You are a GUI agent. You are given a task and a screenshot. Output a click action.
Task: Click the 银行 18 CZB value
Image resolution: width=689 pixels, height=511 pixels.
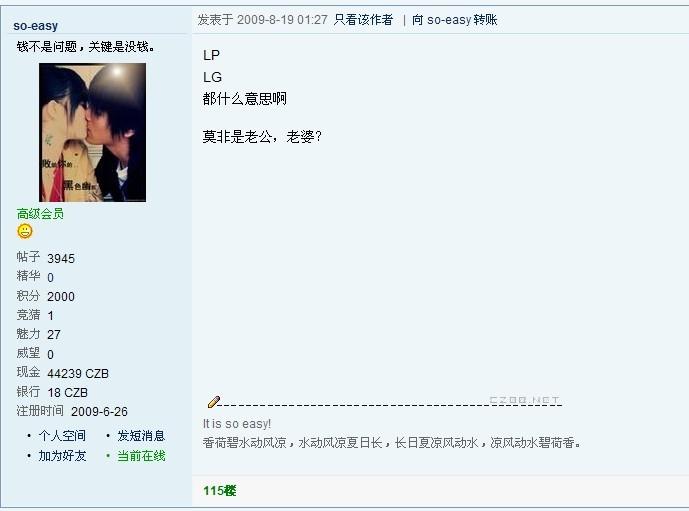pyautogui.click(x=52, y=392)
